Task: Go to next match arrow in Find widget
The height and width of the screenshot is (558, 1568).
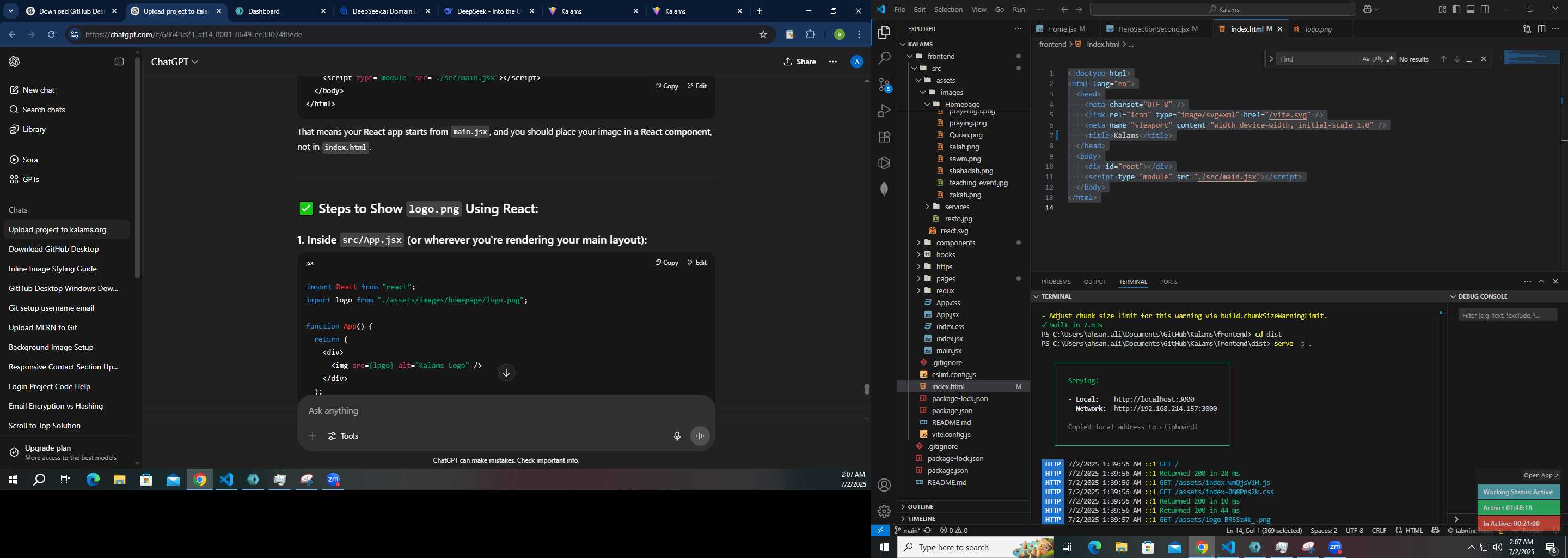Action: point(1456,59)
